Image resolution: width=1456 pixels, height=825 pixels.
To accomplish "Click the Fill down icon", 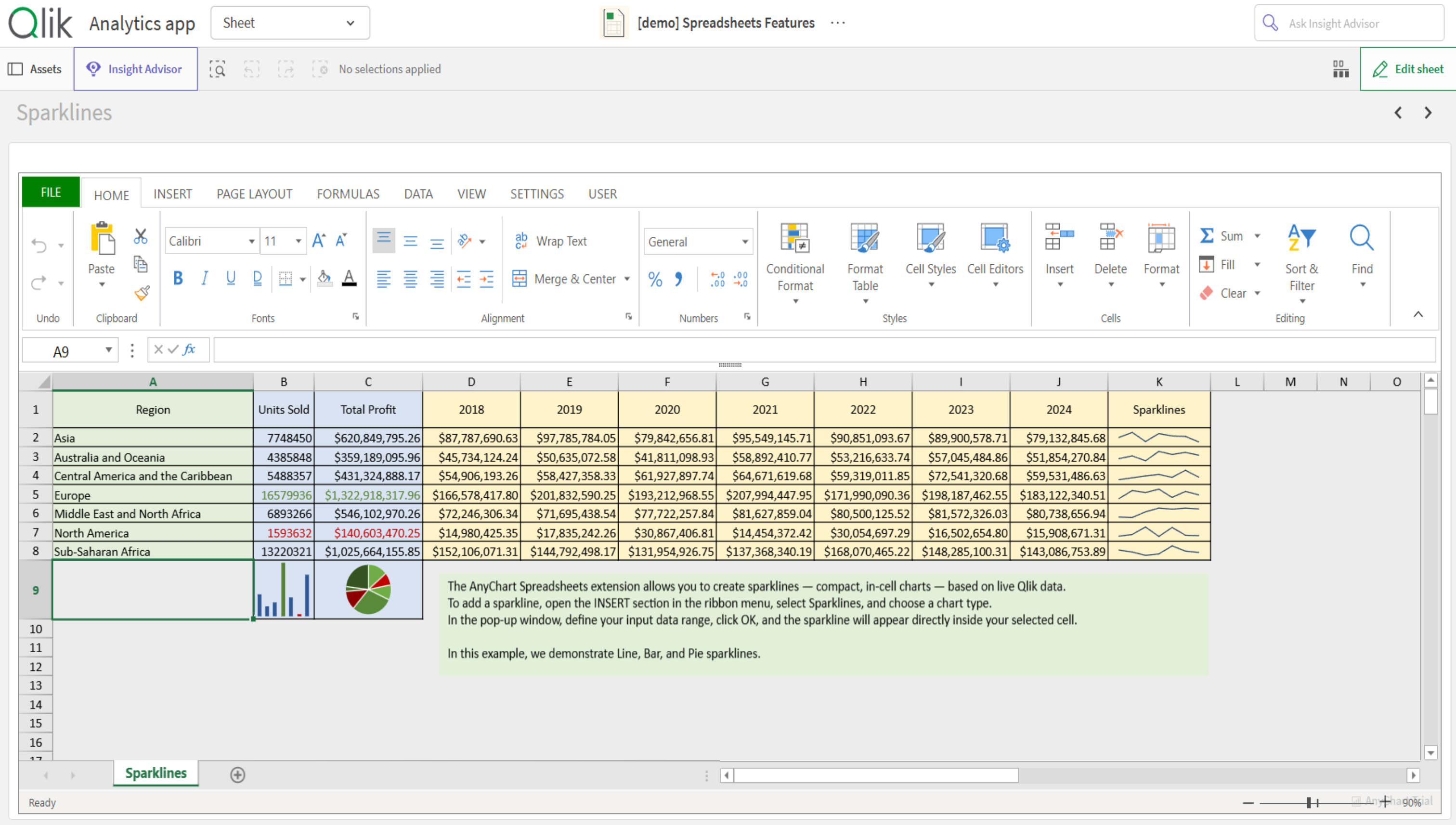I will coord(1207,264).
